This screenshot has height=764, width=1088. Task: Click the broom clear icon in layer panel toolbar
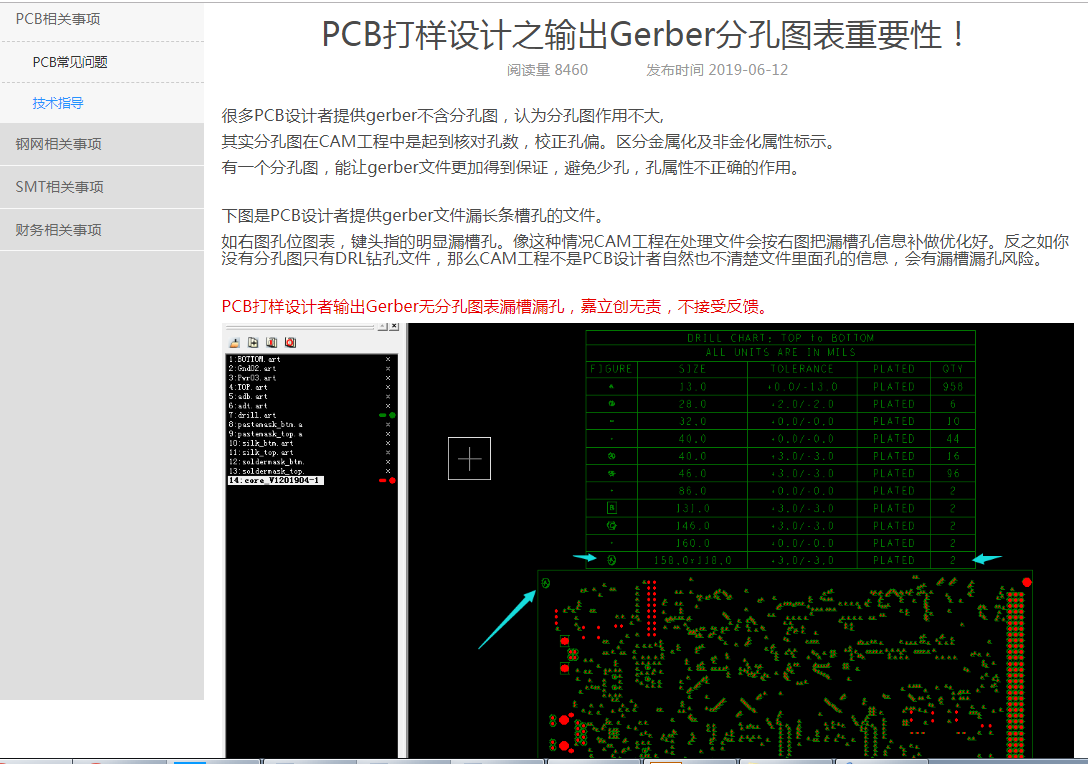(x=235, y=343)
